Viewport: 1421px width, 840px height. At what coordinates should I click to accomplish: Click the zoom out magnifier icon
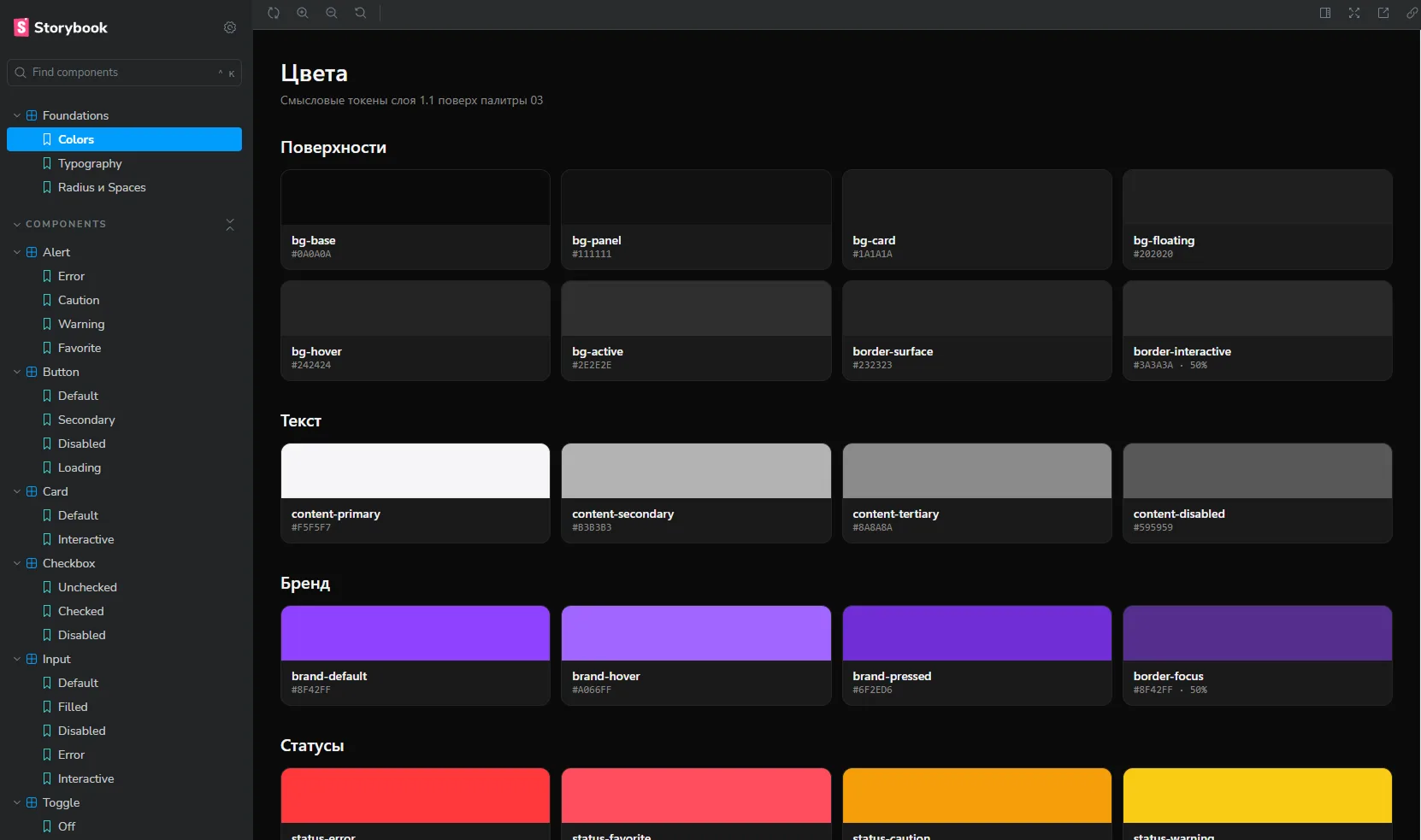(332, 13)
